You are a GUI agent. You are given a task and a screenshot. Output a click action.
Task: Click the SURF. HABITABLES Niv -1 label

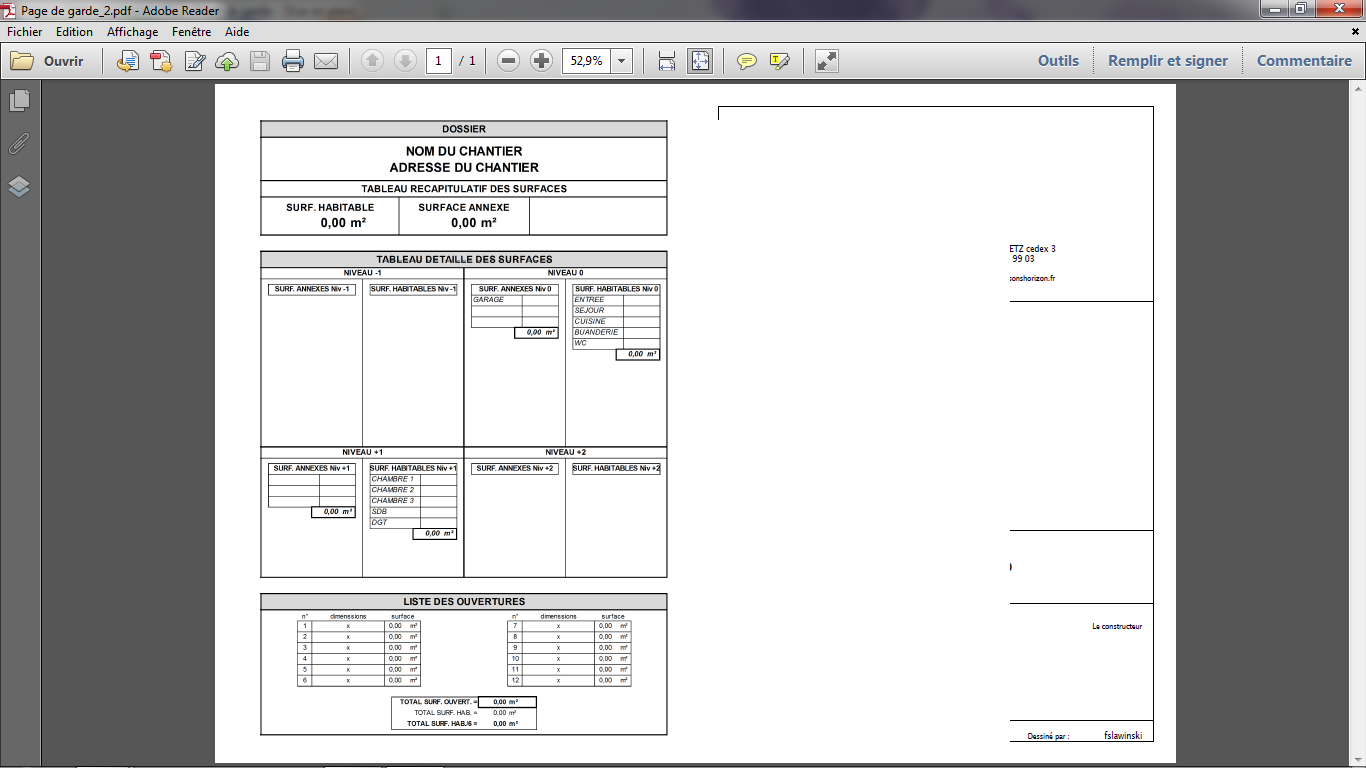pyautogui.click(x=413, y=289)
